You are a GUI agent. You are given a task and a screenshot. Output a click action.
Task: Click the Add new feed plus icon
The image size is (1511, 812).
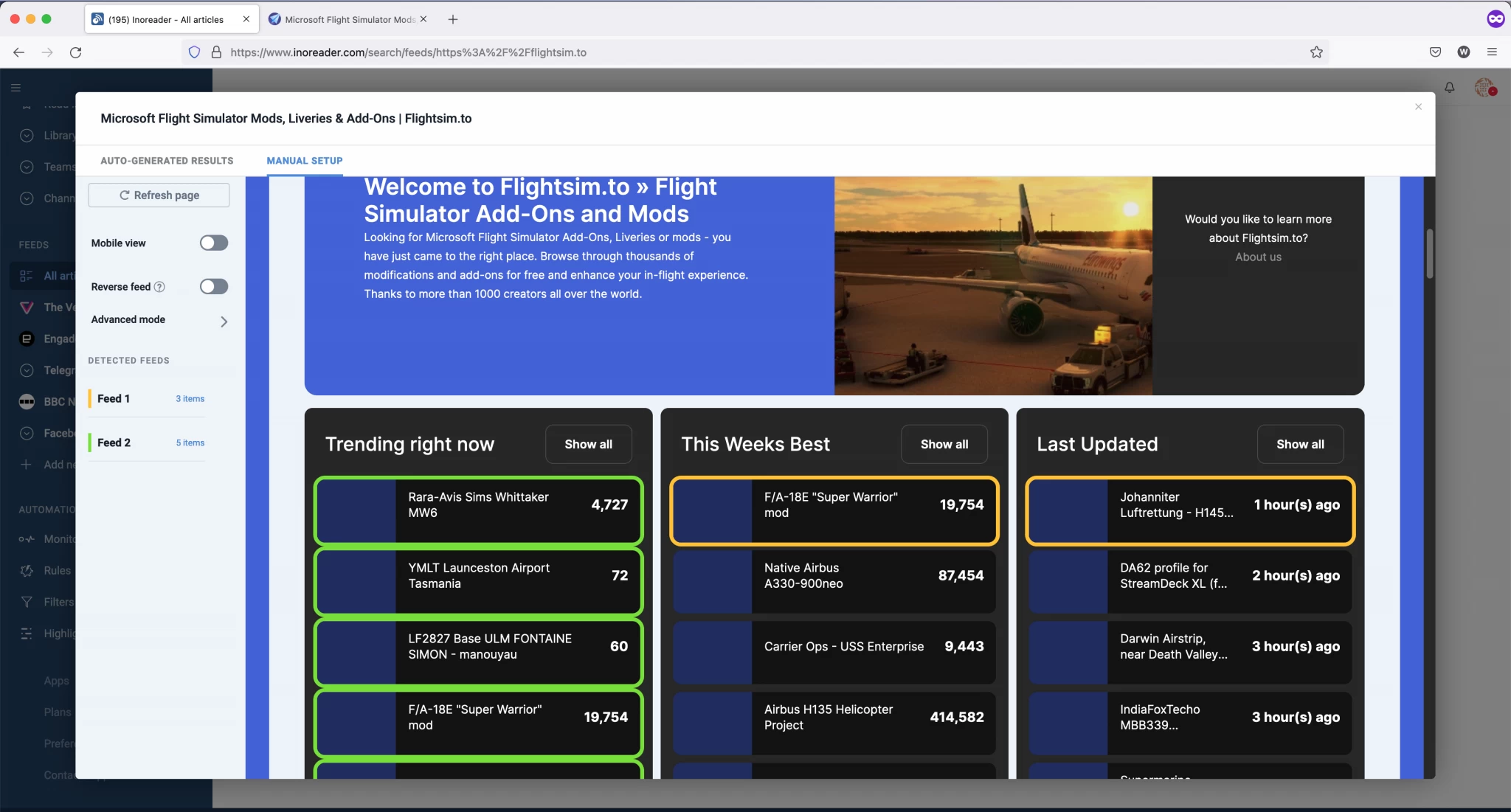tap(27, 465)
